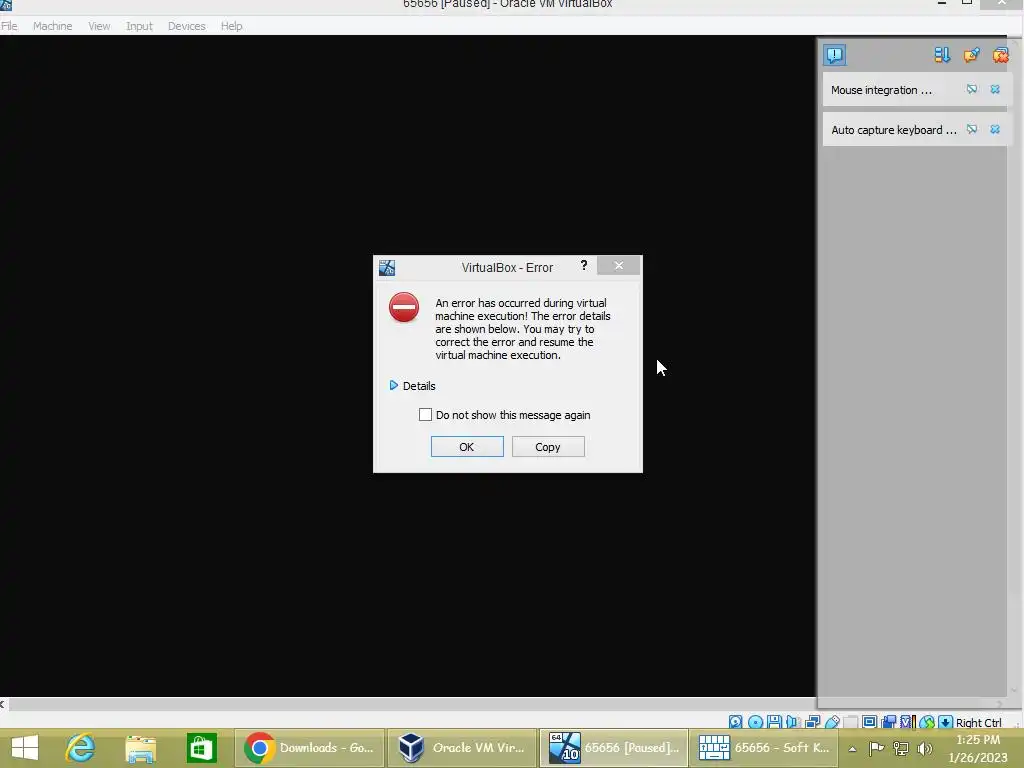This screenshot has height=768, width=1024.
Task: Open File Explorer from the taskbar
Action: tap(140, 748)
